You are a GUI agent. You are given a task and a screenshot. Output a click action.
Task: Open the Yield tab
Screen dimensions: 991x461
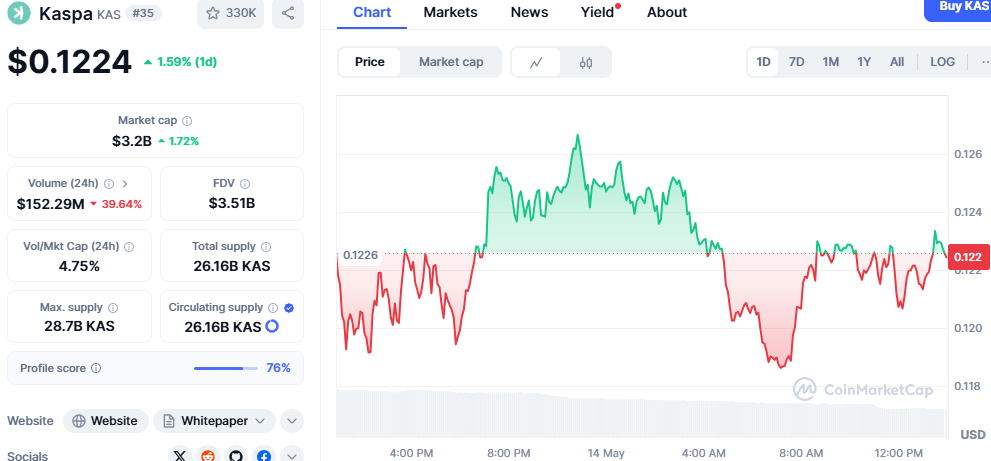click(x=597, y=12)
